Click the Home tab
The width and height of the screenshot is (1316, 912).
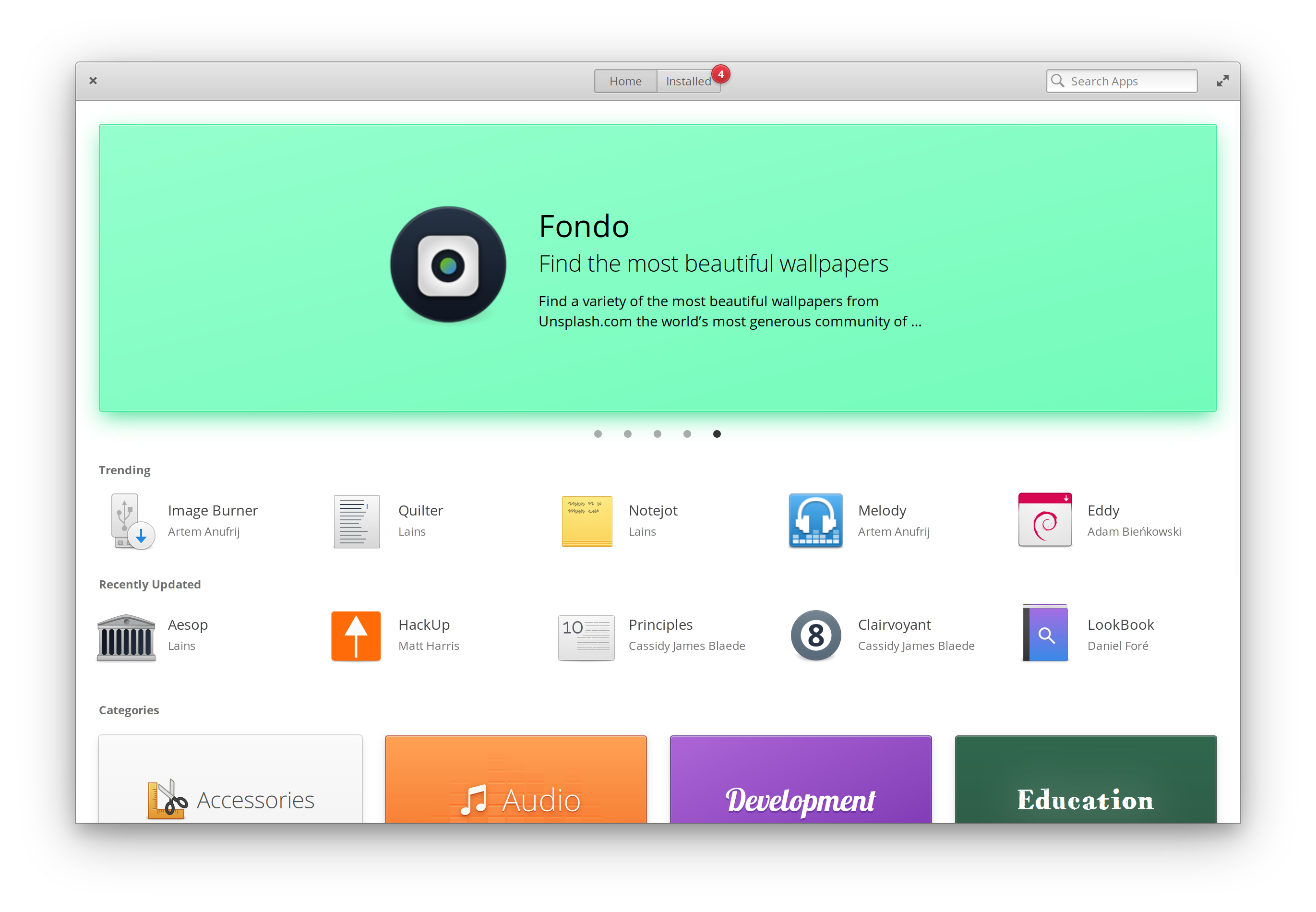click(624, 81)
